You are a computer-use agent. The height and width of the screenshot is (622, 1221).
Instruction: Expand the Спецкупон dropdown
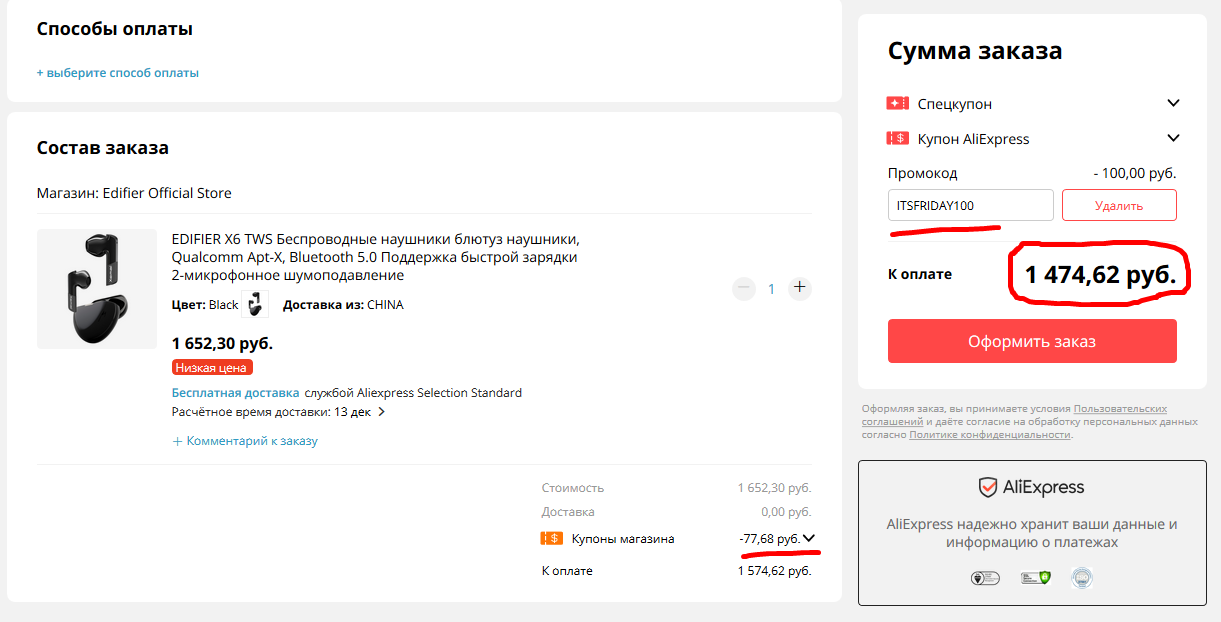tap(1173, 103)
